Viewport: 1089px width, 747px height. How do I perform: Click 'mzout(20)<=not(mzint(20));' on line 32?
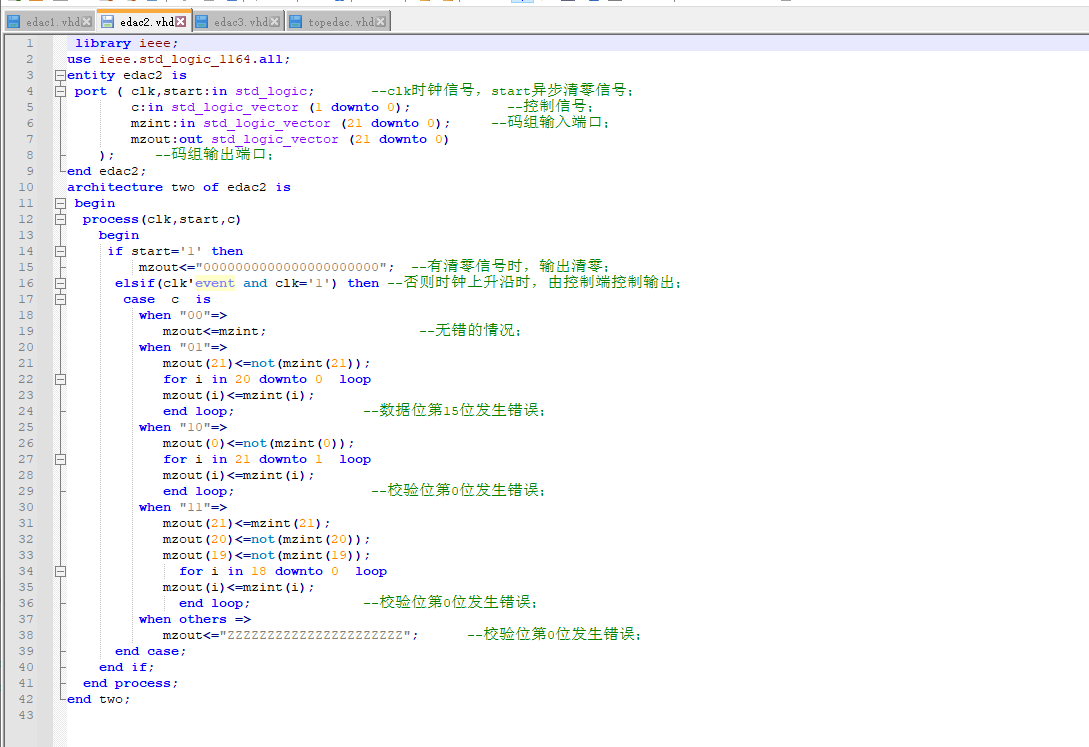267,539
